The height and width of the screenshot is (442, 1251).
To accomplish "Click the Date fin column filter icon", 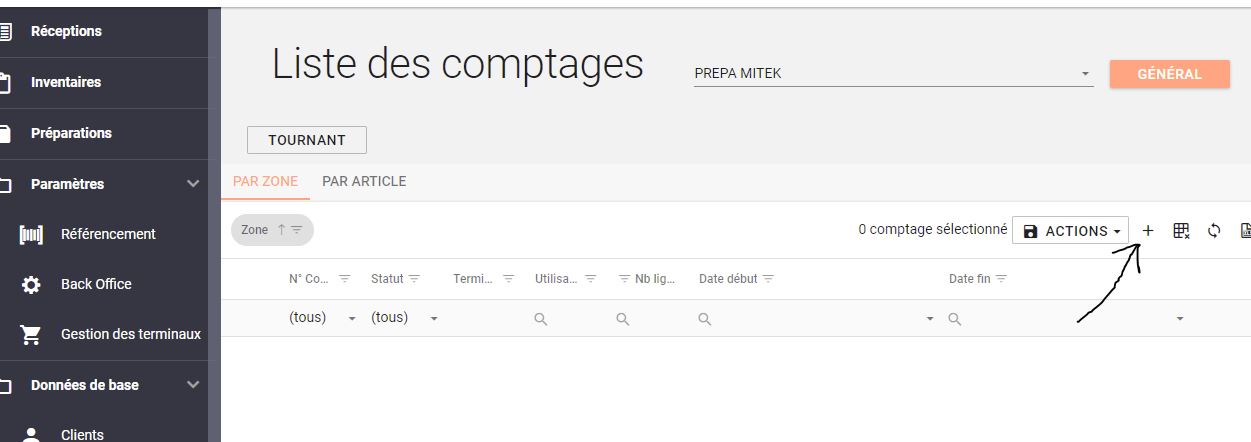I will point(1001,279).
